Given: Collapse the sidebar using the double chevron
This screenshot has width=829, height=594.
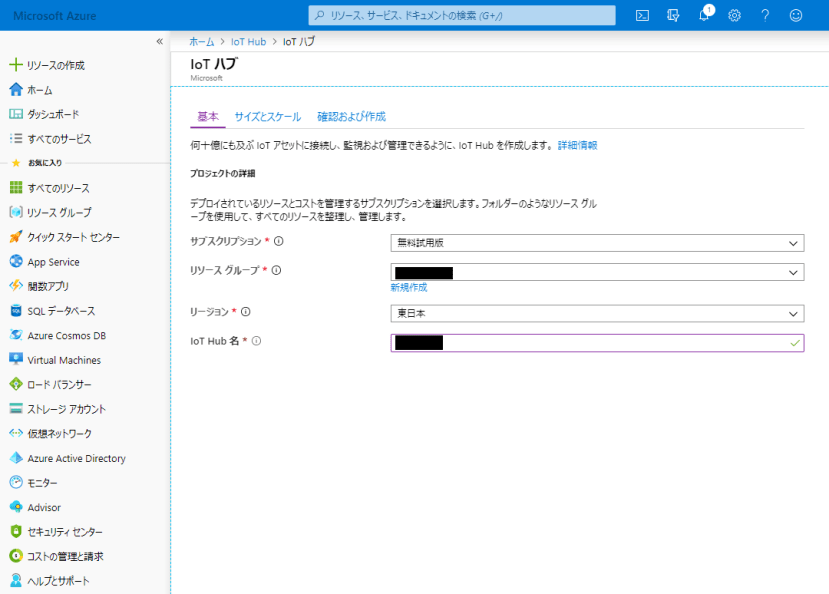Looking at the screenshot, I should 160,41.
